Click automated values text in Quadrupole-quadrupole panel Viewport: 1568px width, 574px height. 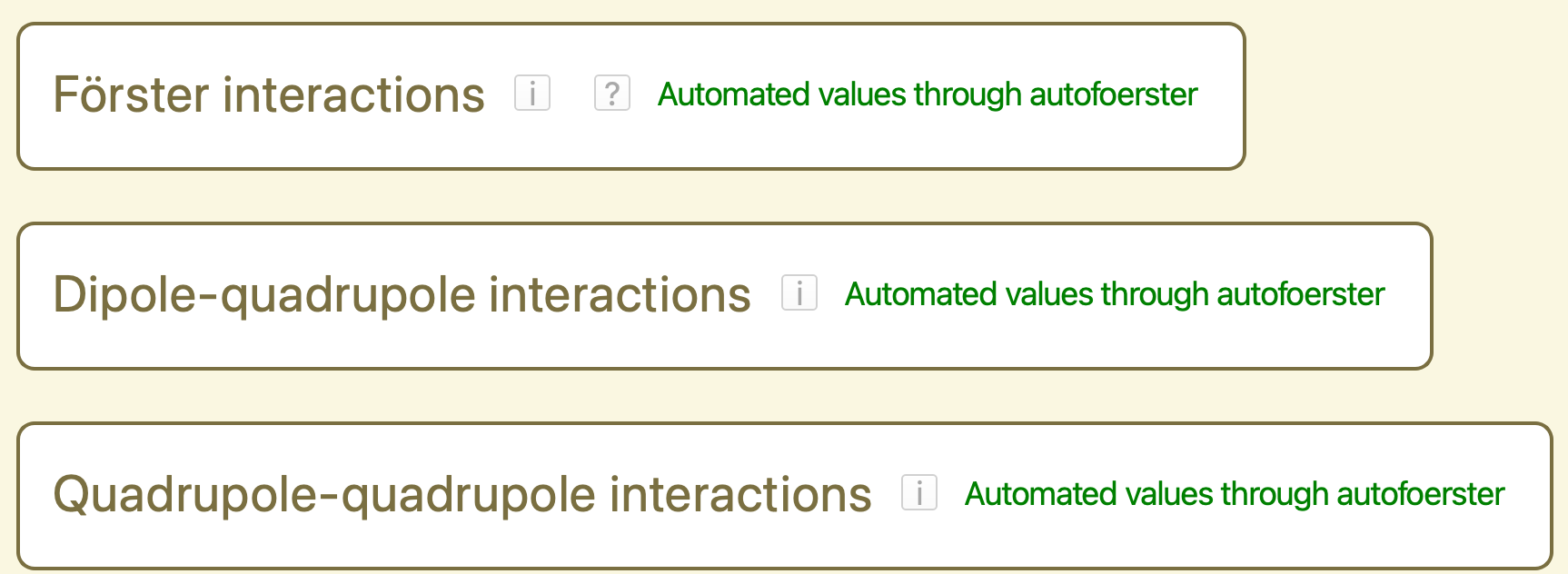tap(1234, 494)
